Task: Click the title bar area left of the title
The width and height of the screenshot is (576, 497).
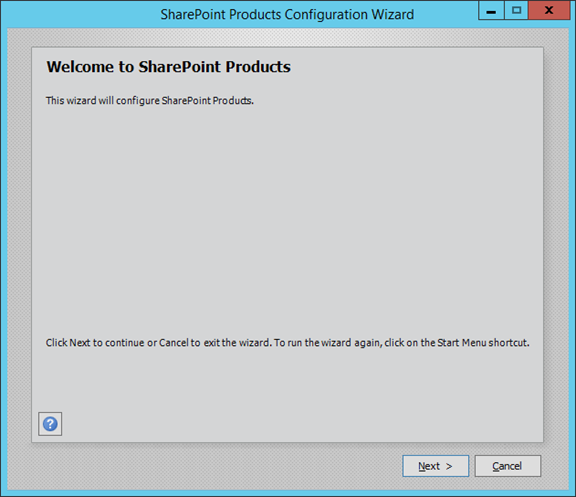Action: click(81, 15)
